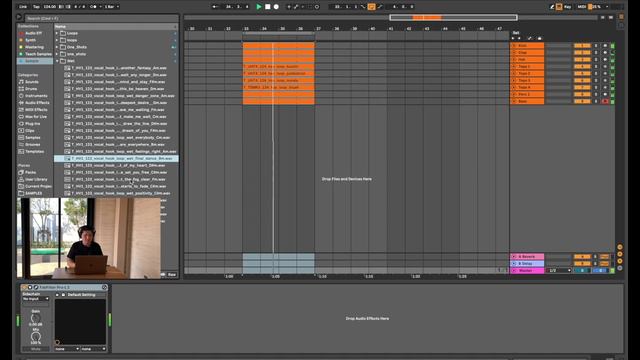Screen dimensions: 640x360
Task: Select the pink Master track
Action: pos(527,271)
